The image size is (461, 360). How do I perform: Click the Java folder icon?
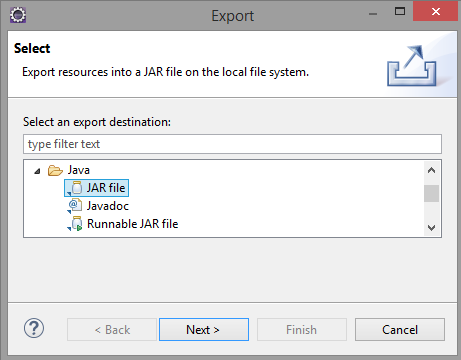55,170
